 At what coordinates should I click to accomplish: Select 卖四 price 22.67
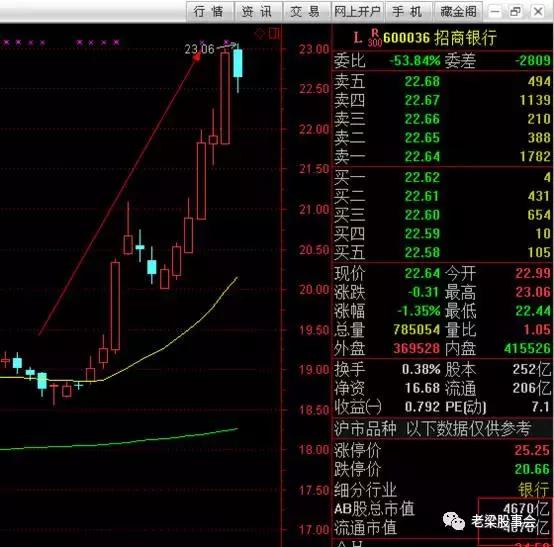pos(422,100)
